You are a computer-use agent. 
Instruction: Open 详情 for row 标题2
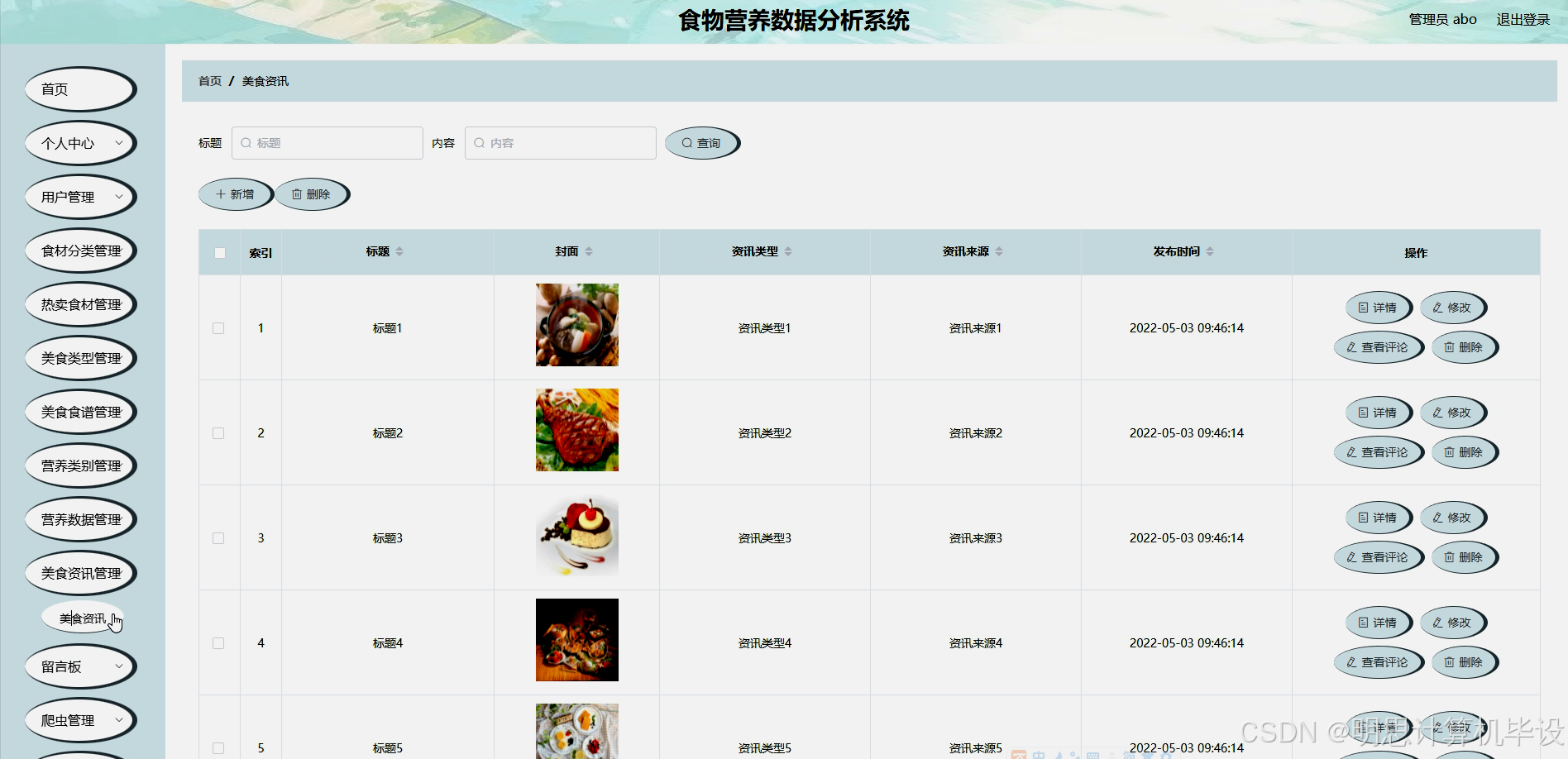1378,413
